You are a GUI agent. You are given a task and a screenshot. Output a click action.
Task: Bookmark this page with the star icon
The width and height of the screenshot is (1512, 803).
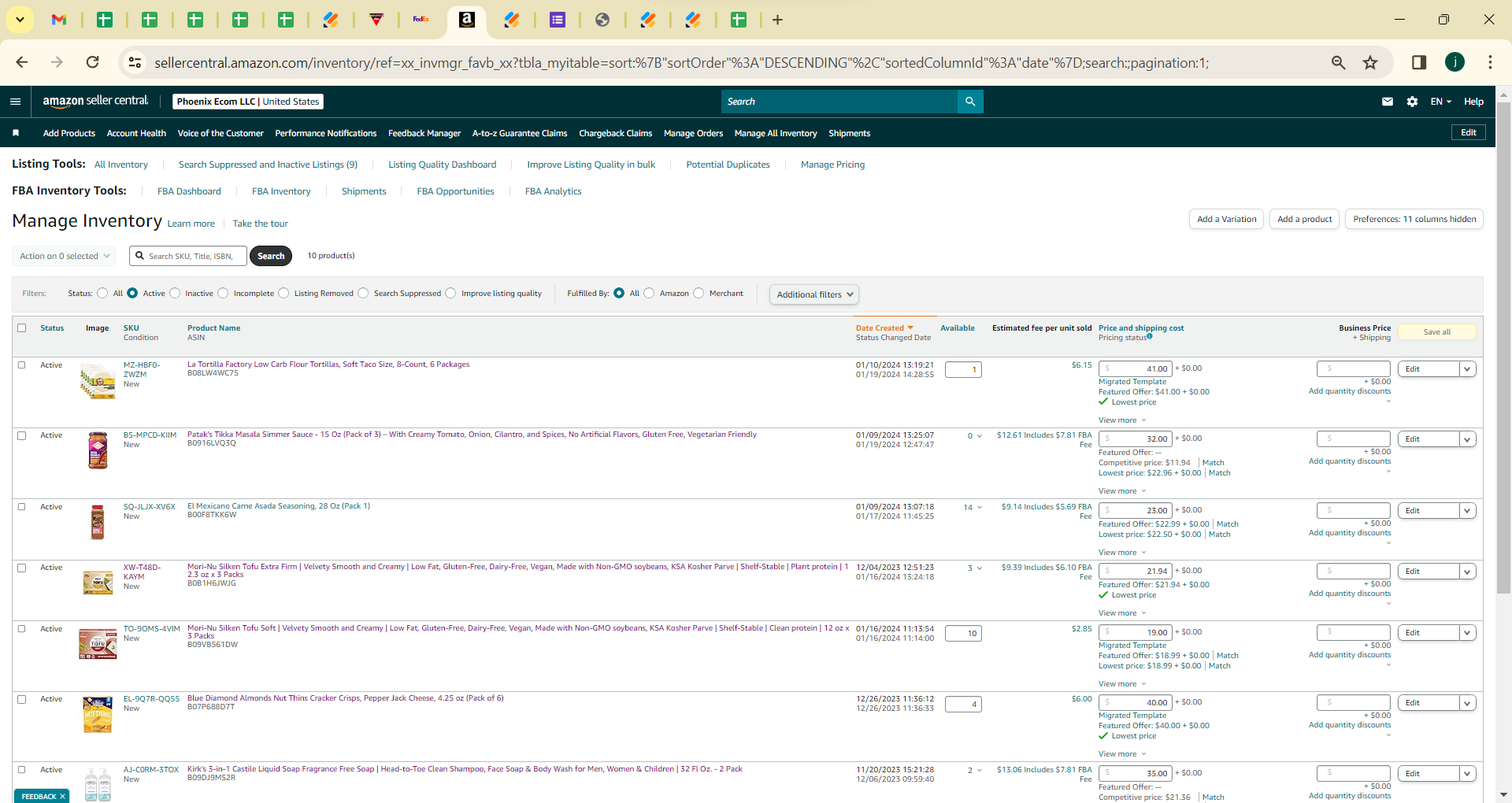pyautogui.click(x=1371, y=62)
